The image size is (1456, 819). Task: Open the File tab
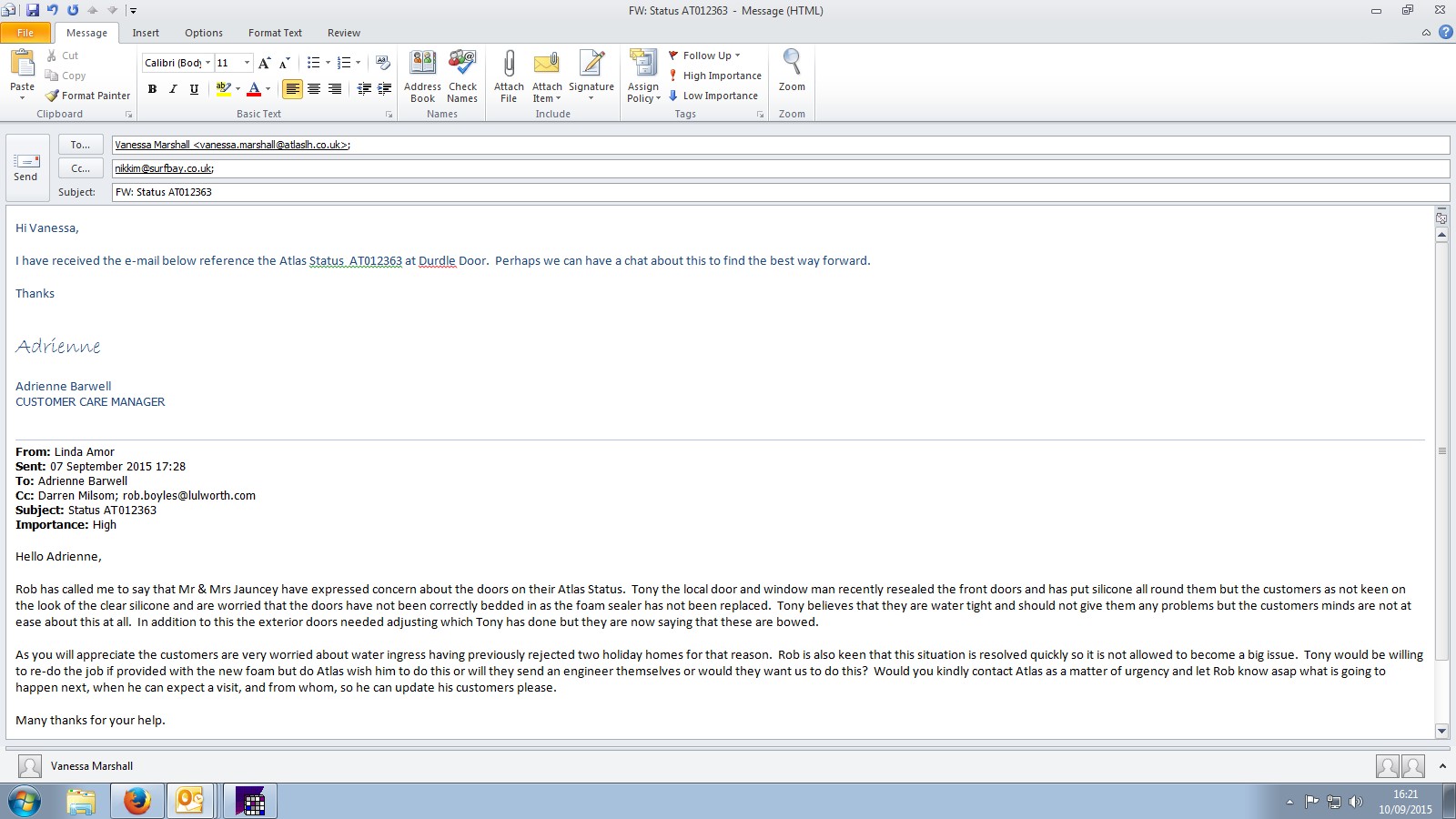pos(25,33)
